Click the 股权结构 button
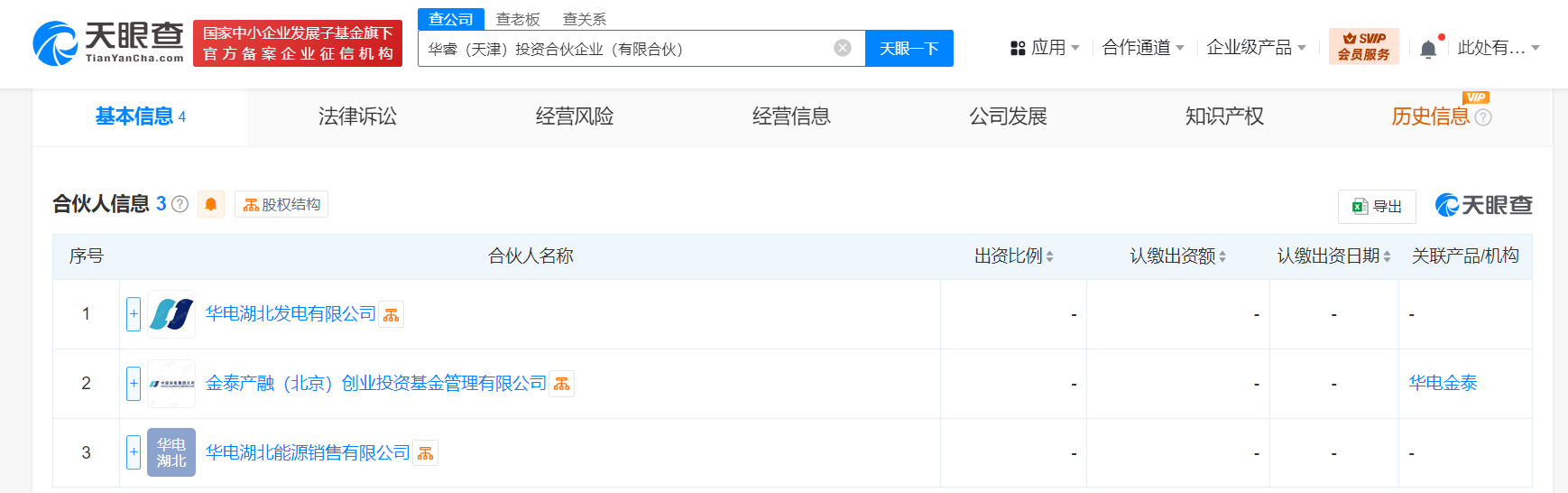The image size is (1568, 493). (281, 204)
